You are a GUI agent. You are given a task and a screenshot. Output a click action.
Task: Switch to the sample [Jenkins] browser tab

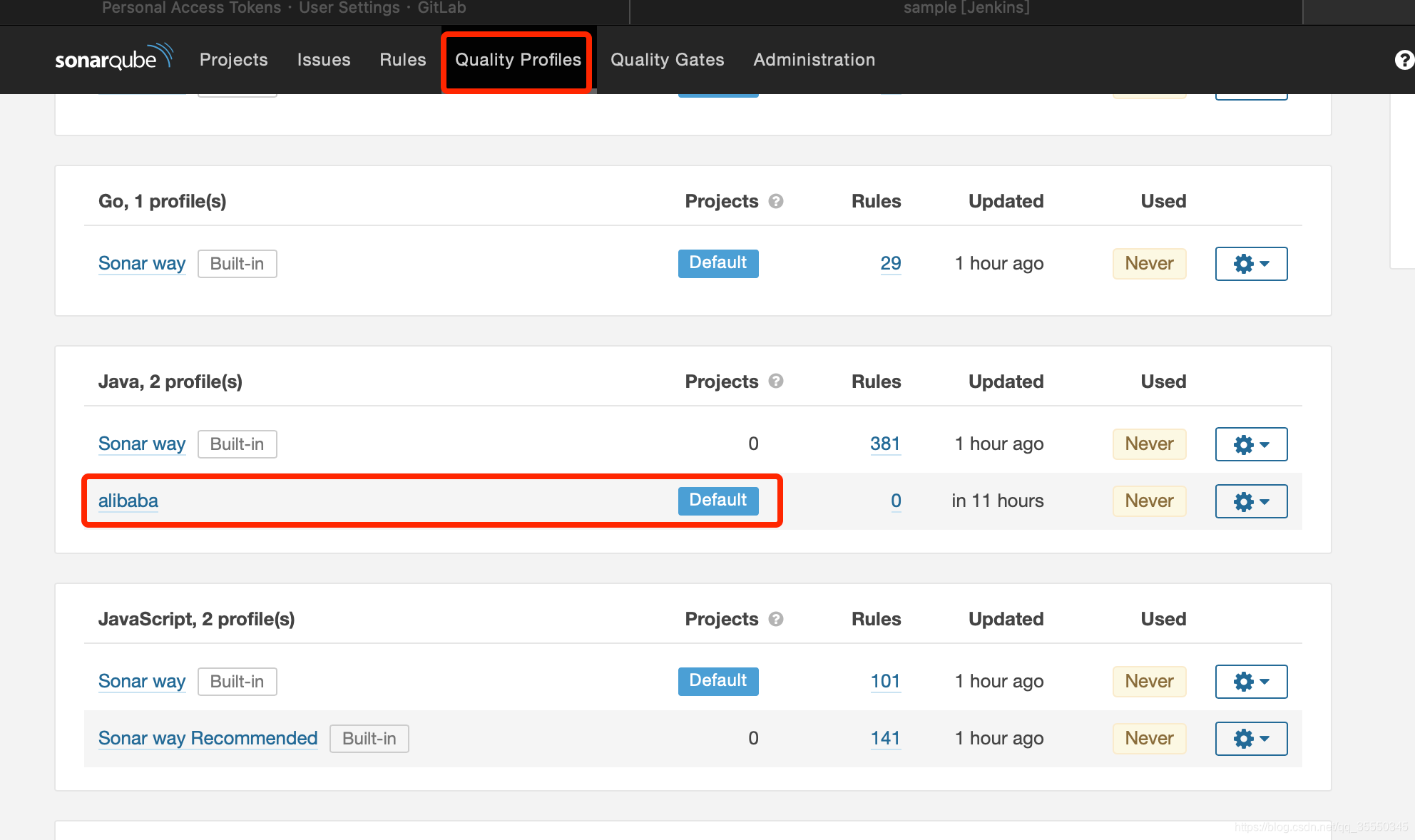(x=966, y=9)
